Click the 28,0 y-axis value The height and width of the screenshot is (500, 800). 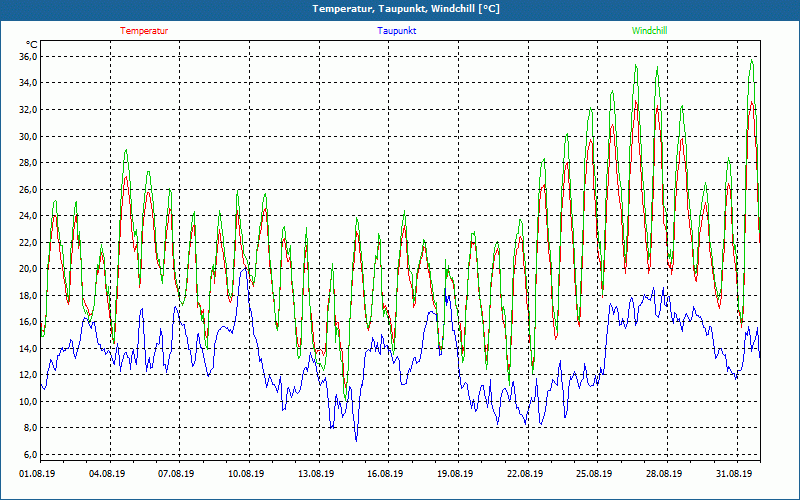(x=28, y=163)
